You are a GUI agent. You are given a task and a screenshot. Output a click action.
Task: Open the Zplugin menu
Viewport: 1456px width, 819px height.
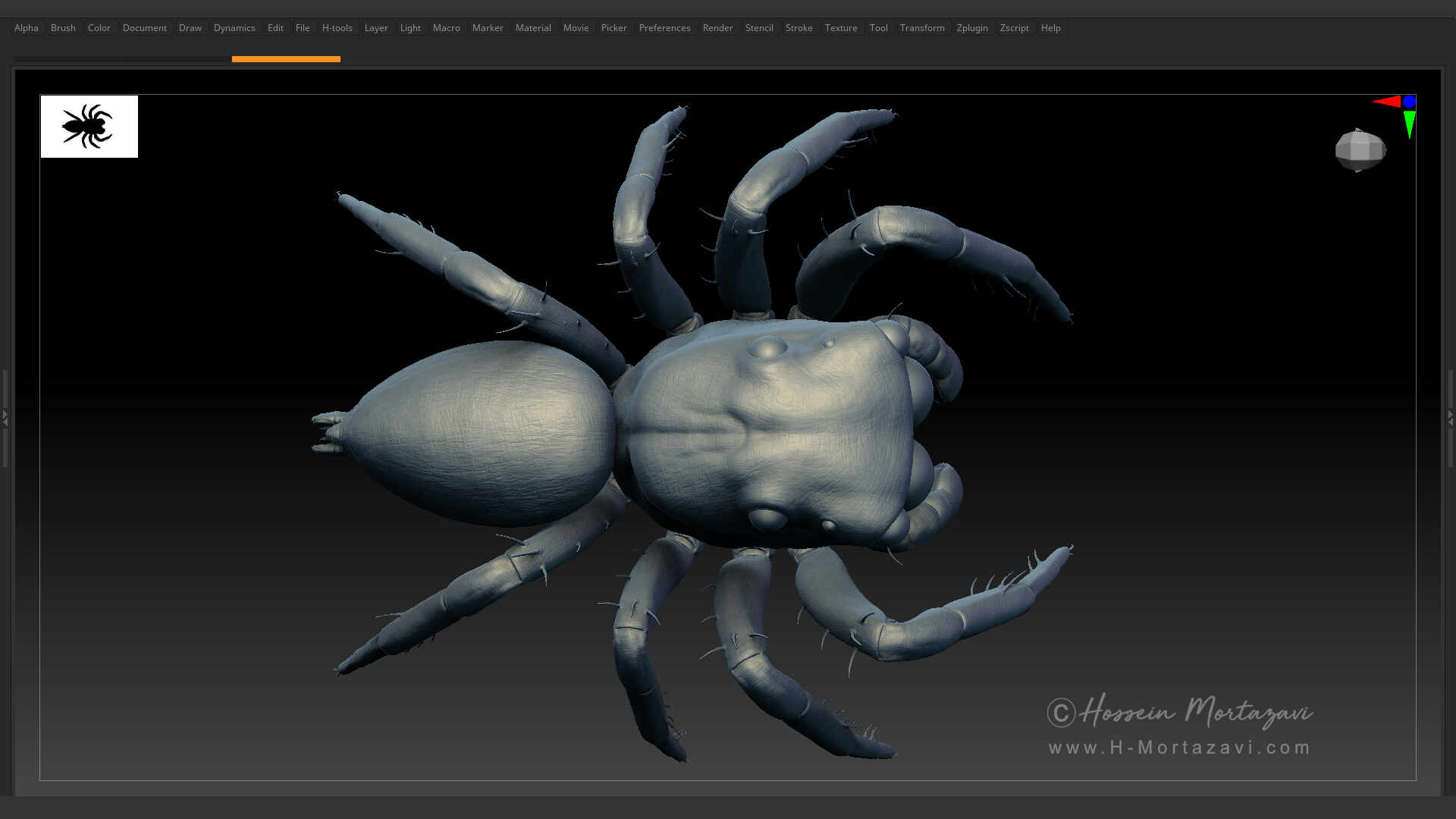[x=972, y=27]
